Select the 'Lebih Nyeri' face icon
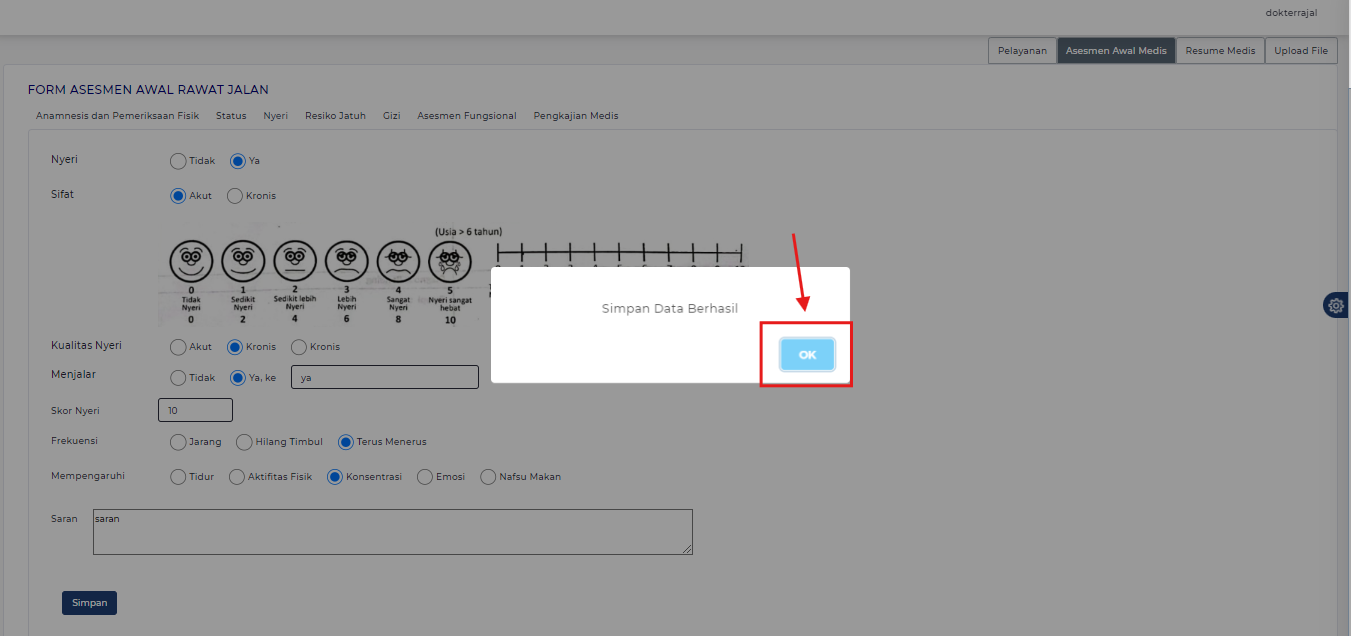The image size is (1351, 636). (x=346, y=262)
